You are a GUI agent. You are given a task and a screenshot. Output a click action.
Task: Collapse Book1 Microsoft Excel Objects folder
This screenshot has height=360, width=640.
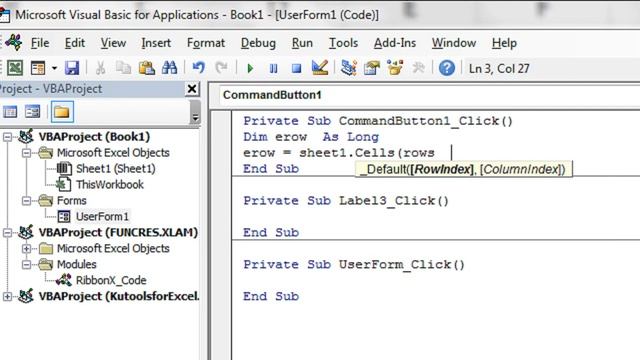[27, 153]
